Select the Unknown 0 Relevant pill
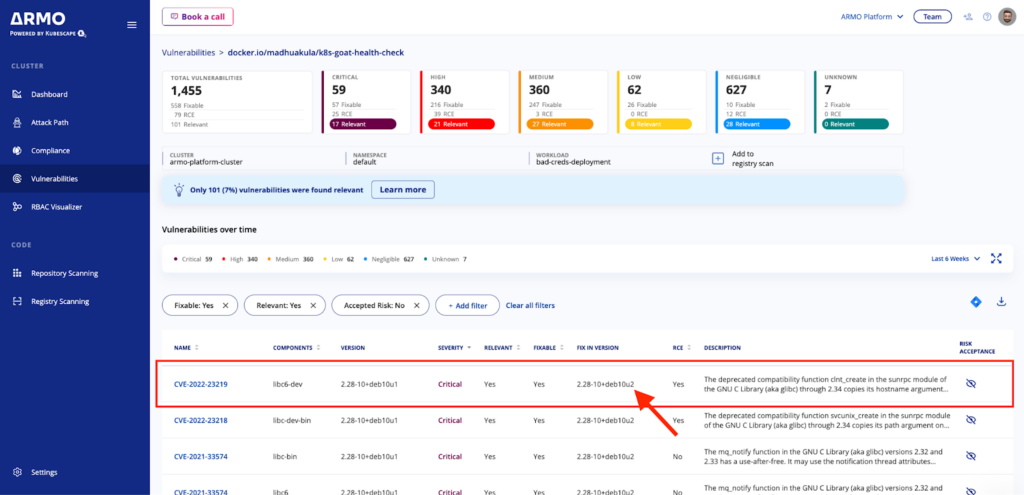The width and height of the screenshot is (1024, 495). pos(855,124)
